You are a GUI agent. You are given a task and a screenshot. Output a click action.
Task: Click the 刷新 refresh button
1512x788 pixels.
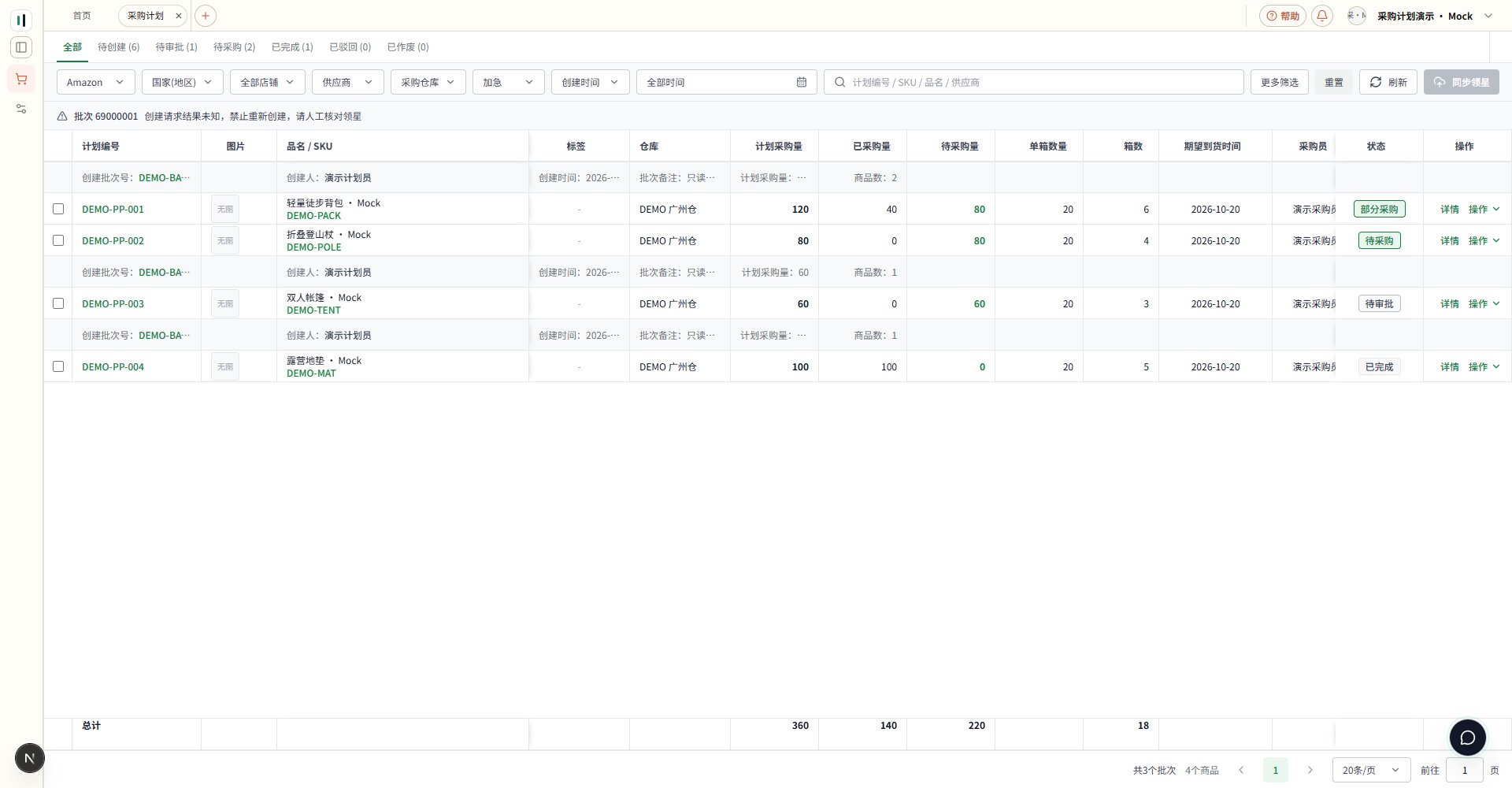[1388, 82]
